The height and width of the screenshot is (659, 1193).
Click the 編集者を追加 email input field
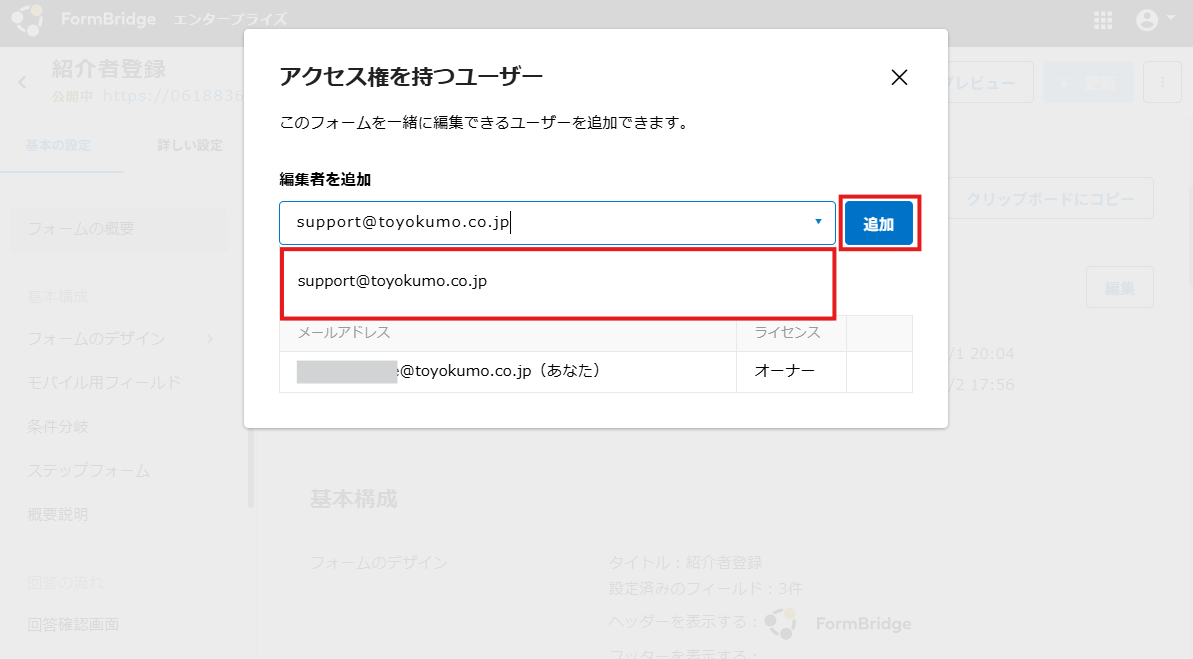(x=545, y=222)
